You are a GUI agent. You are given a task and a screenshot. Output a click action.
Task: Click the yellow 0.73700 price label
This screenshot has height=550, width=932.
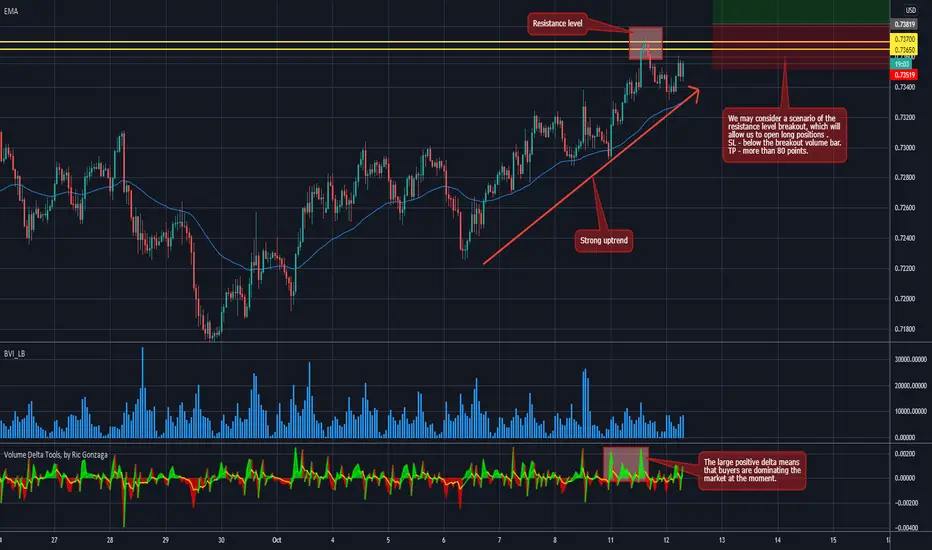coord(904,39)
